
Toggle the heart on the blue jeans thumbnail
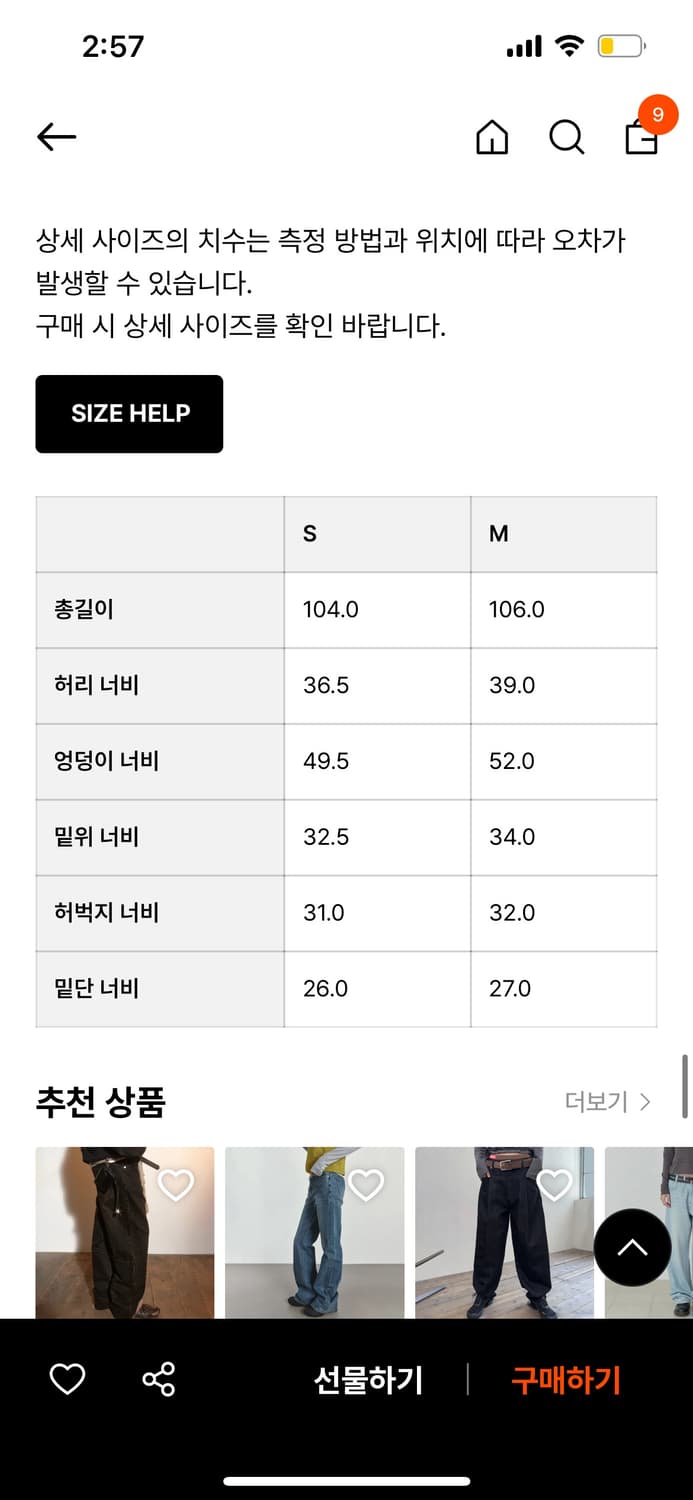(x=367, y=1183)
